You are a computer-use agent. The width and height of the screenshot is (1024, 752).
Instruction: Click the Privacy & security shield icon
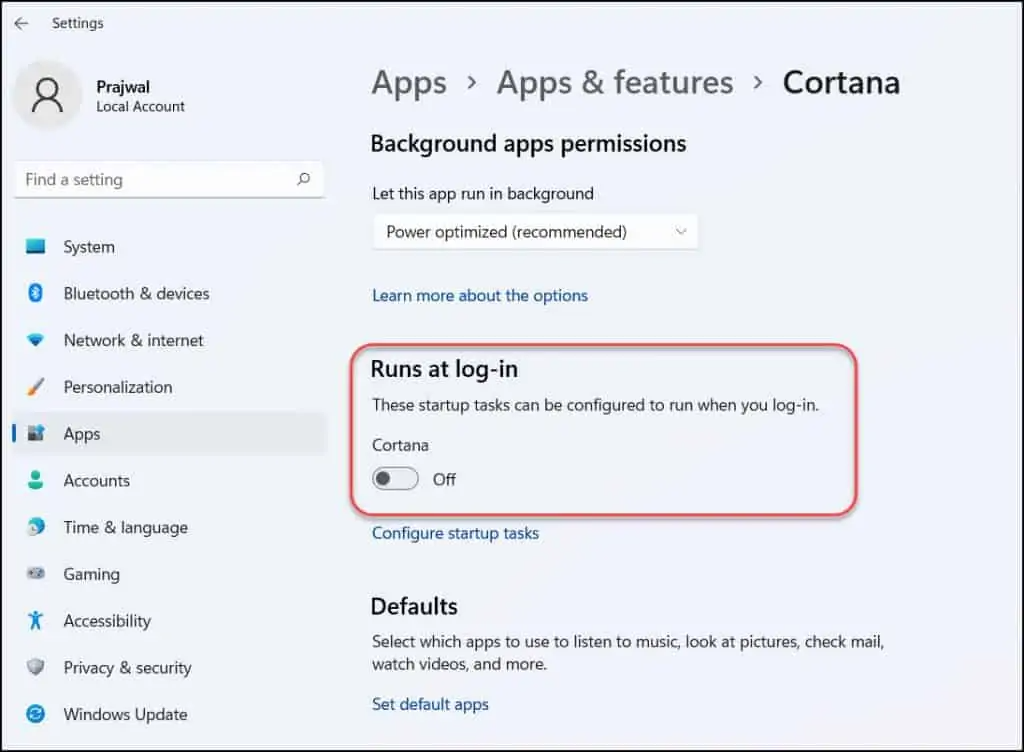pos(36,668)
